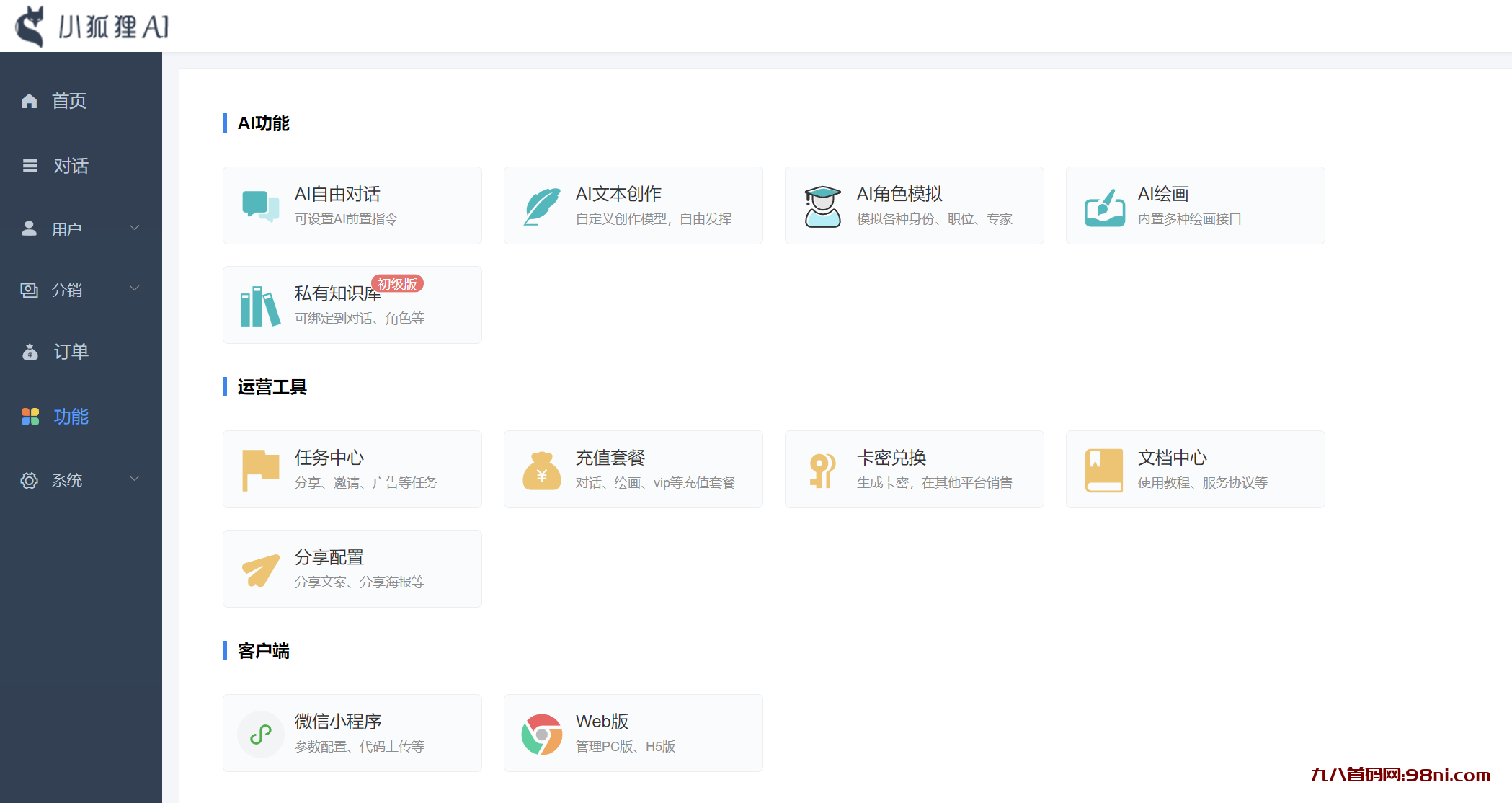Click the 充值套餐 money bag icon

[x=541, y=469]
